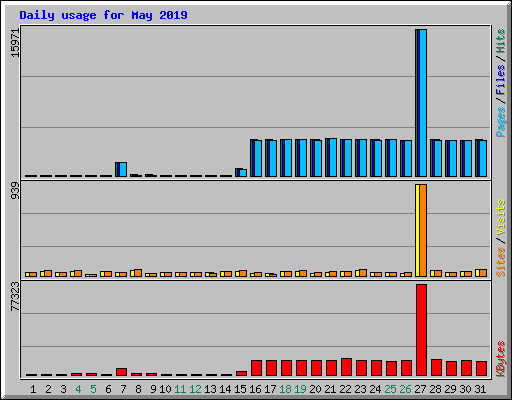
Task: Click day 10 on the x-axis
Action: point(165,389)
